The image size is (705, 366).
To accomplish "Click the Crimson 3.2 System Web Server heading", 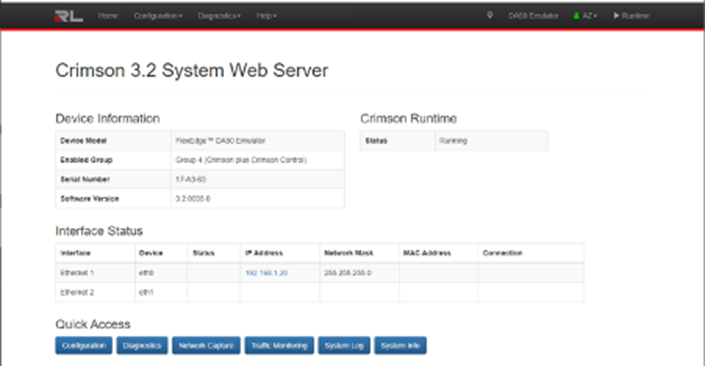I will (x=192, y=71).
